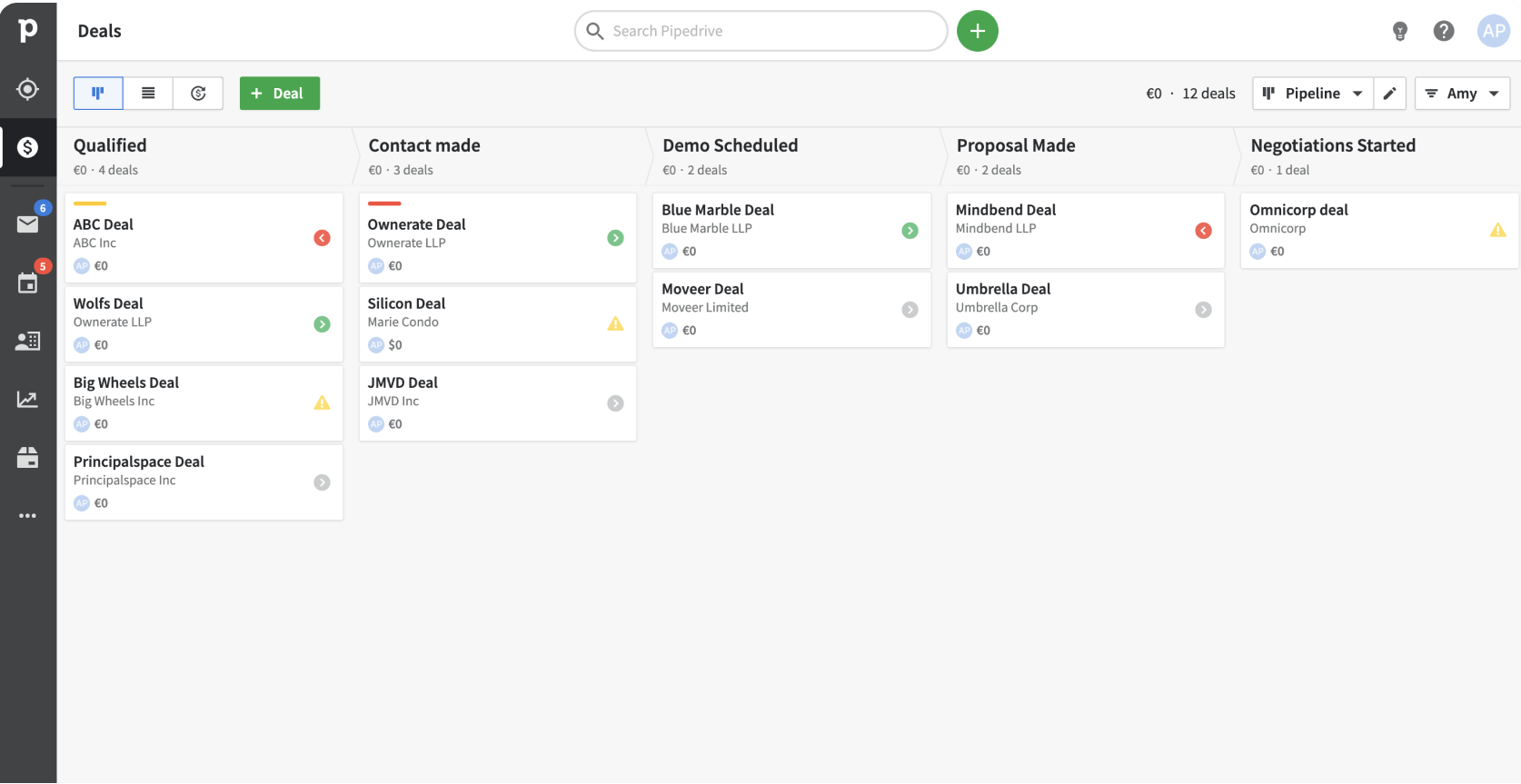This screenshot has width=1521, height=784.
Task: Open Insights chart icon in sidebar
Action: (27, 400)
